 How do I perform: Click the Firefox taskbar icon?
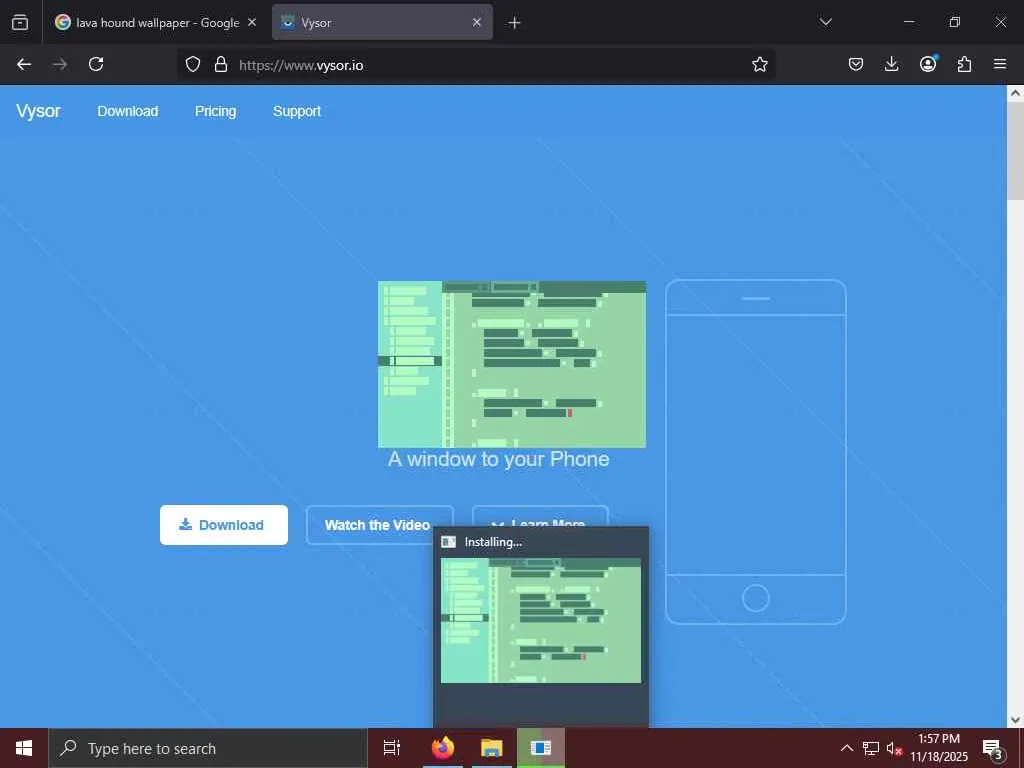443,748
